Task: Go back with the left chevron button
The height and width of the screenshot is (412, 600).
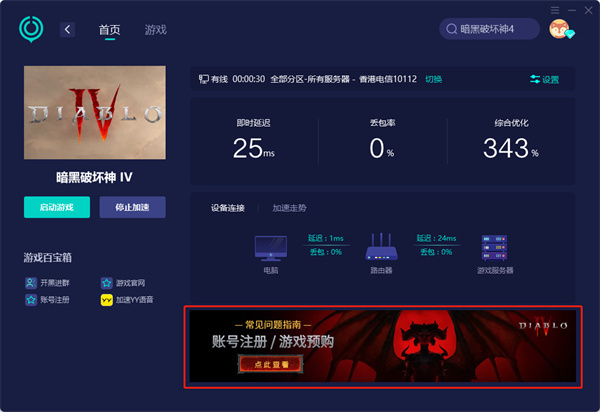Action: tap(67, 29)
